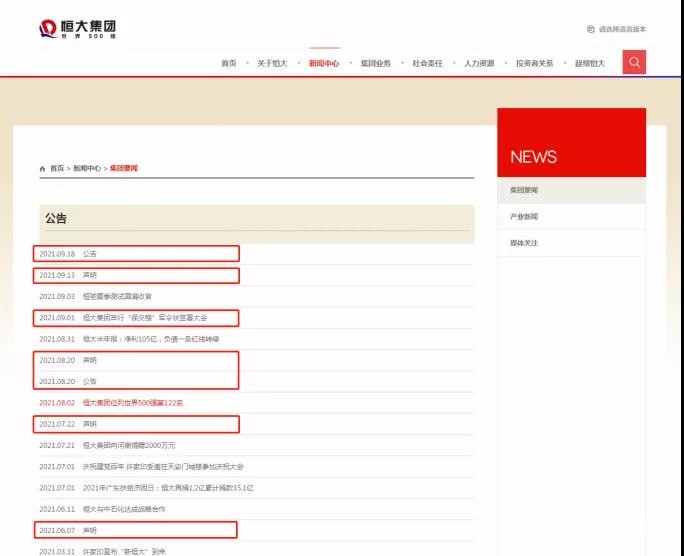Open the 2021.08.20 声明 entry
Image resolution: width=684 pixels, height=556 pixels.
(68, 360)
